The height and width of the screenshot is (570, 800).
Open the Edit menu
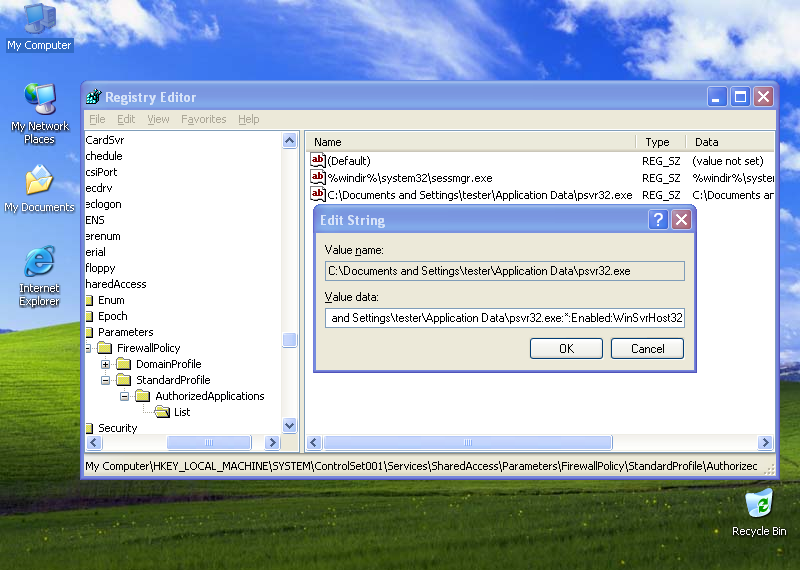pos(126,119)
